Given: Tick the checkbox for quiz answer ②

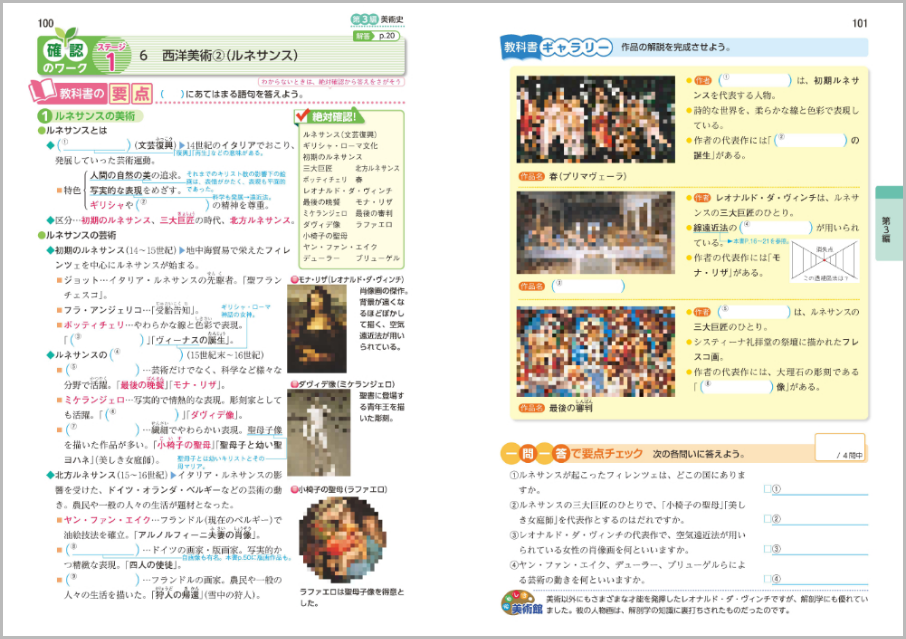Looking at the screenshot, I should pyautogui.click(x=768, y=519).
